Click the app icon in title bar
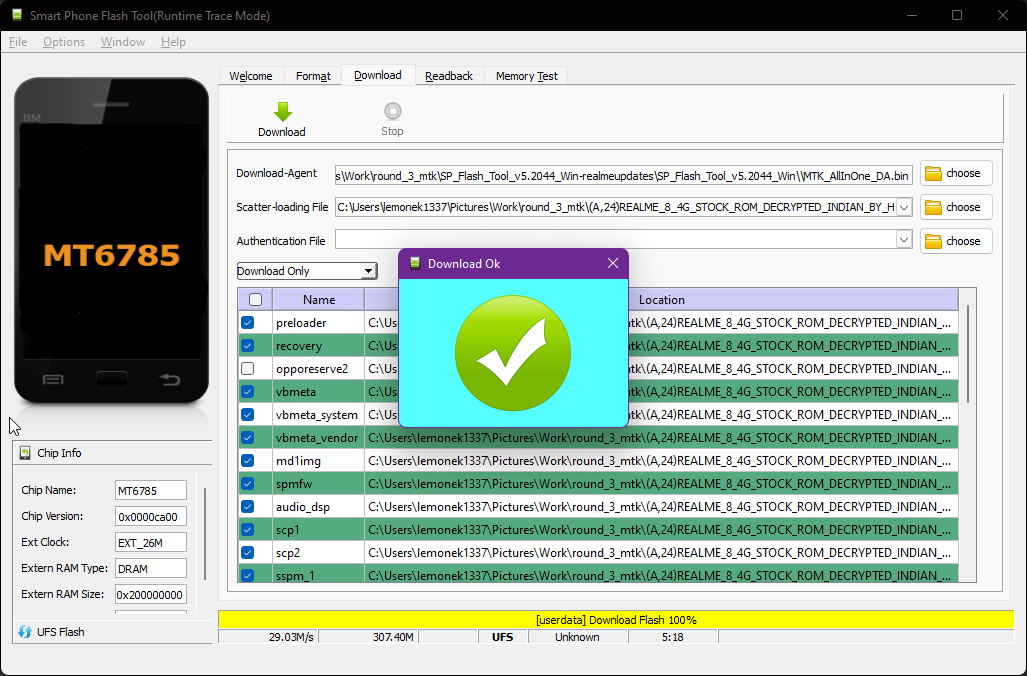 pyautogui.click(x=17, y=15)
